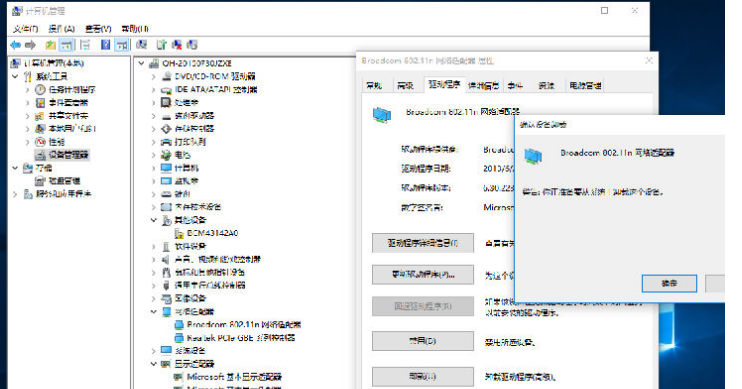
Task: Switch to the 电源管理 tab
Action: tap(585, 86)
